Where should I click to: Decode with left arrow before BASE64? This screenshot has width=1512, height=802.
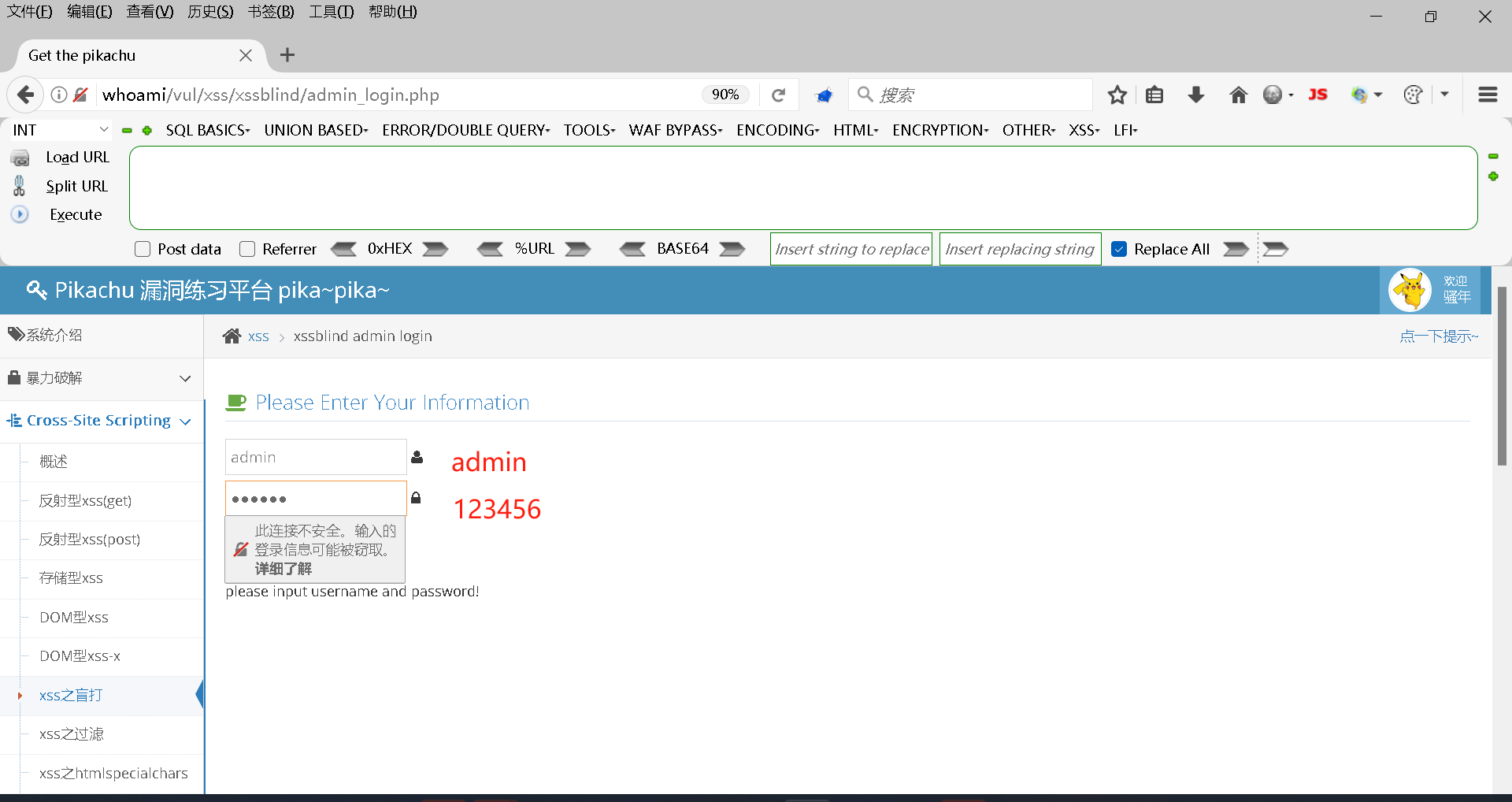(x=632, y=249)
